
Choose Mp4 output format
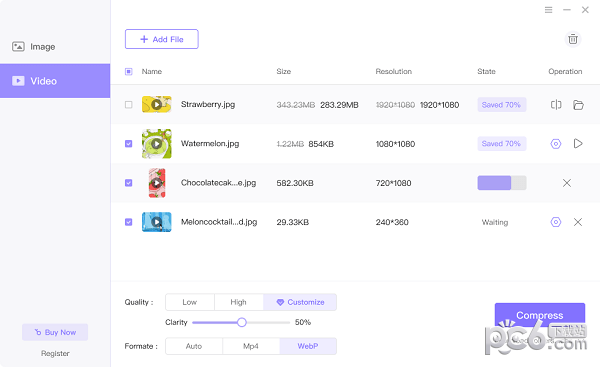click(251, 346)
